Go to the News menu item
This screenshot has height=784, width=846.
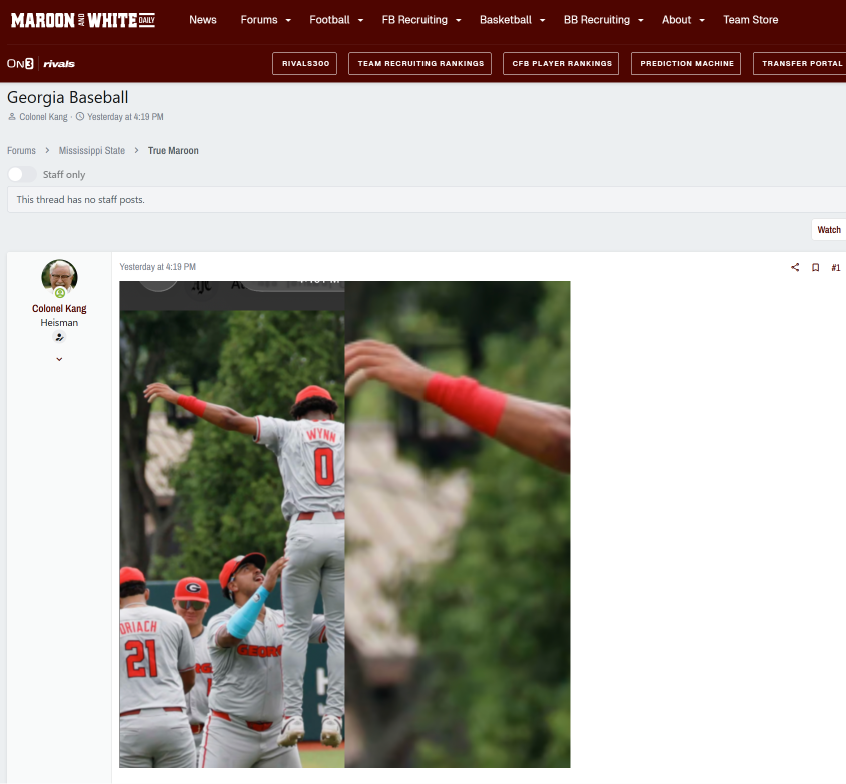click(203, 20)
